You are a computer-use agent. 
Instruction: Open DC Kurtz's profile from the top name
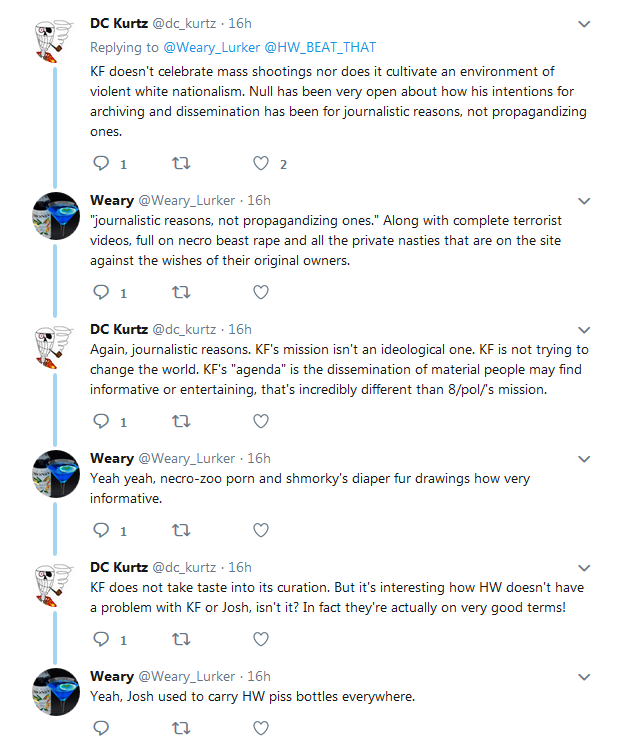point(119,23)
